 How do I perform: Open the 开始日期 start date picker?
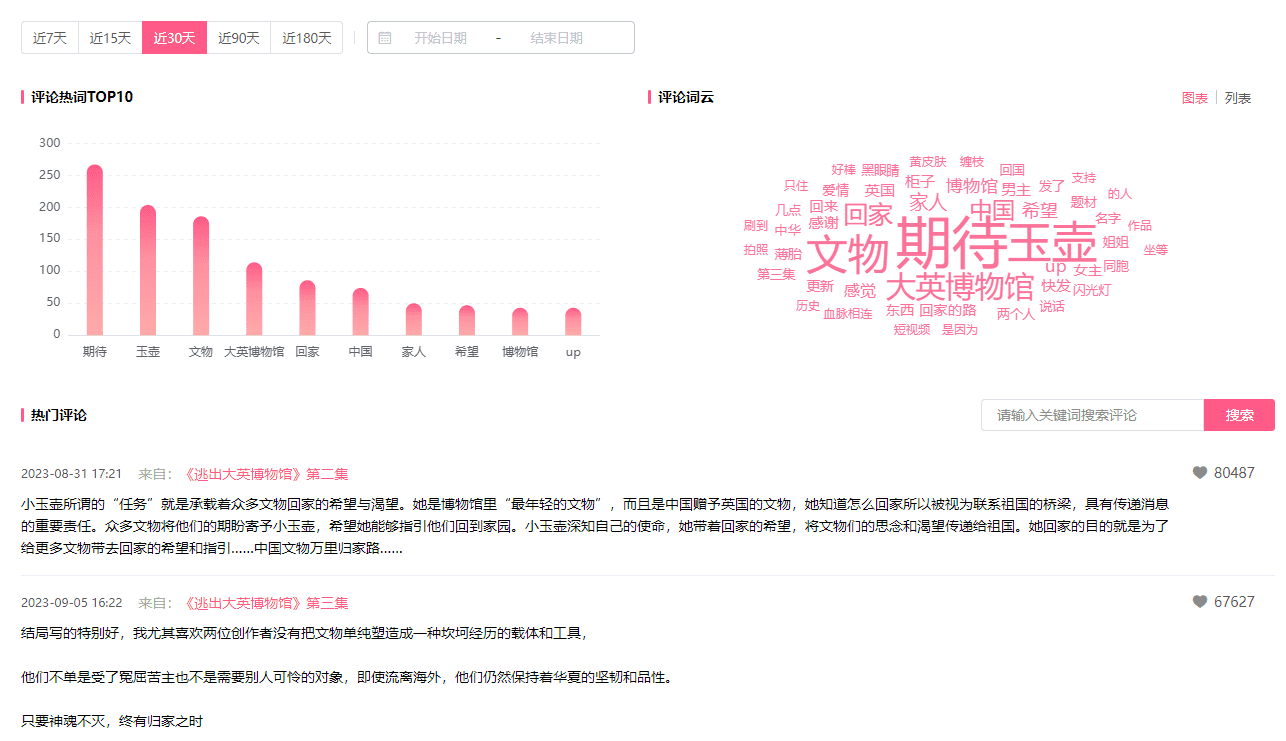(440, 38)
